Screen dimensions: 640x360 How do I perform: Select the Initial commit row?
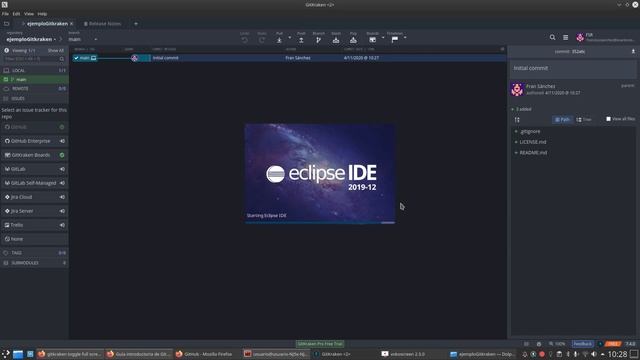(289, 58)
